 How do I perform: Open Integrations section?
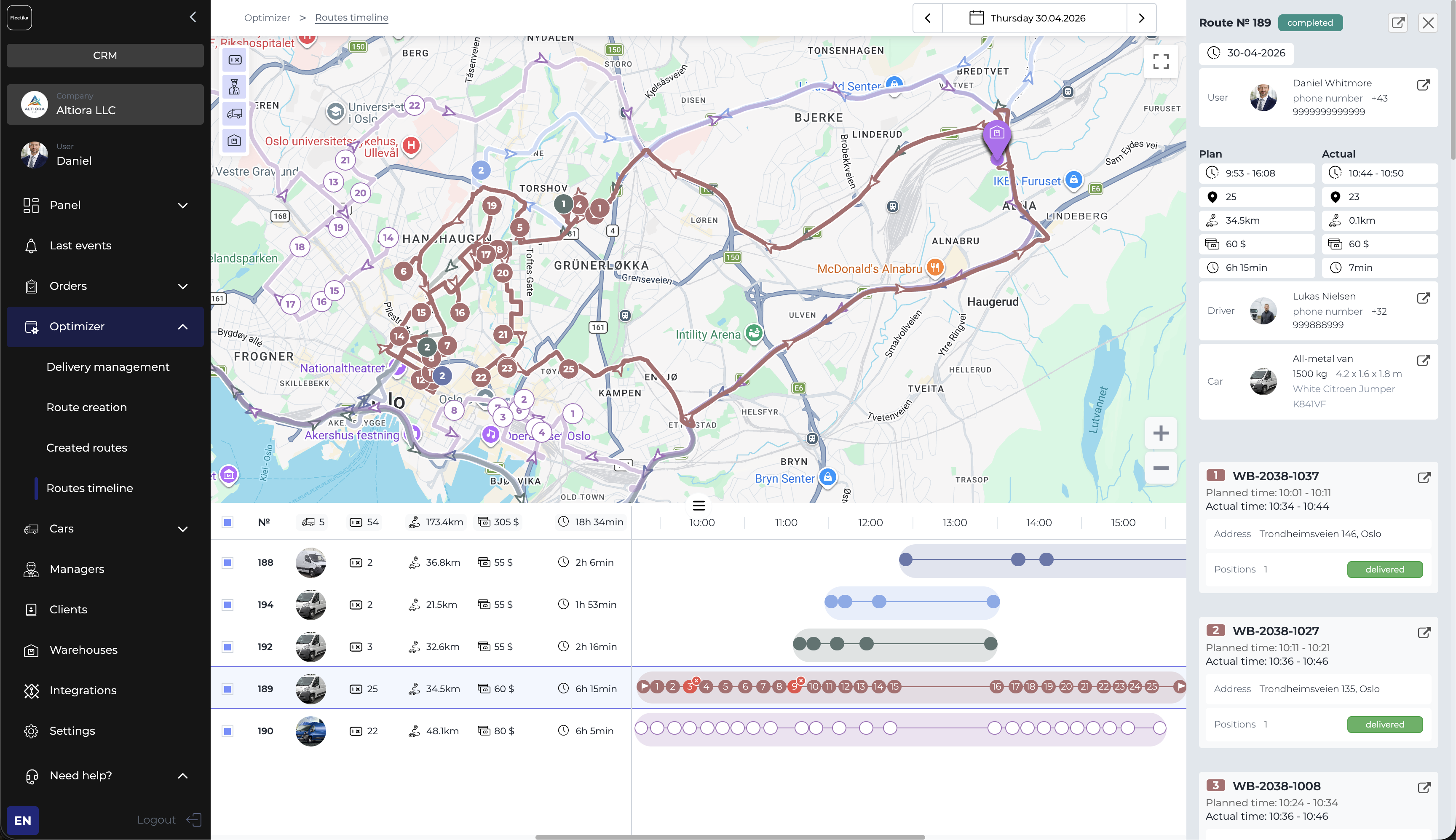pos(105,690)
